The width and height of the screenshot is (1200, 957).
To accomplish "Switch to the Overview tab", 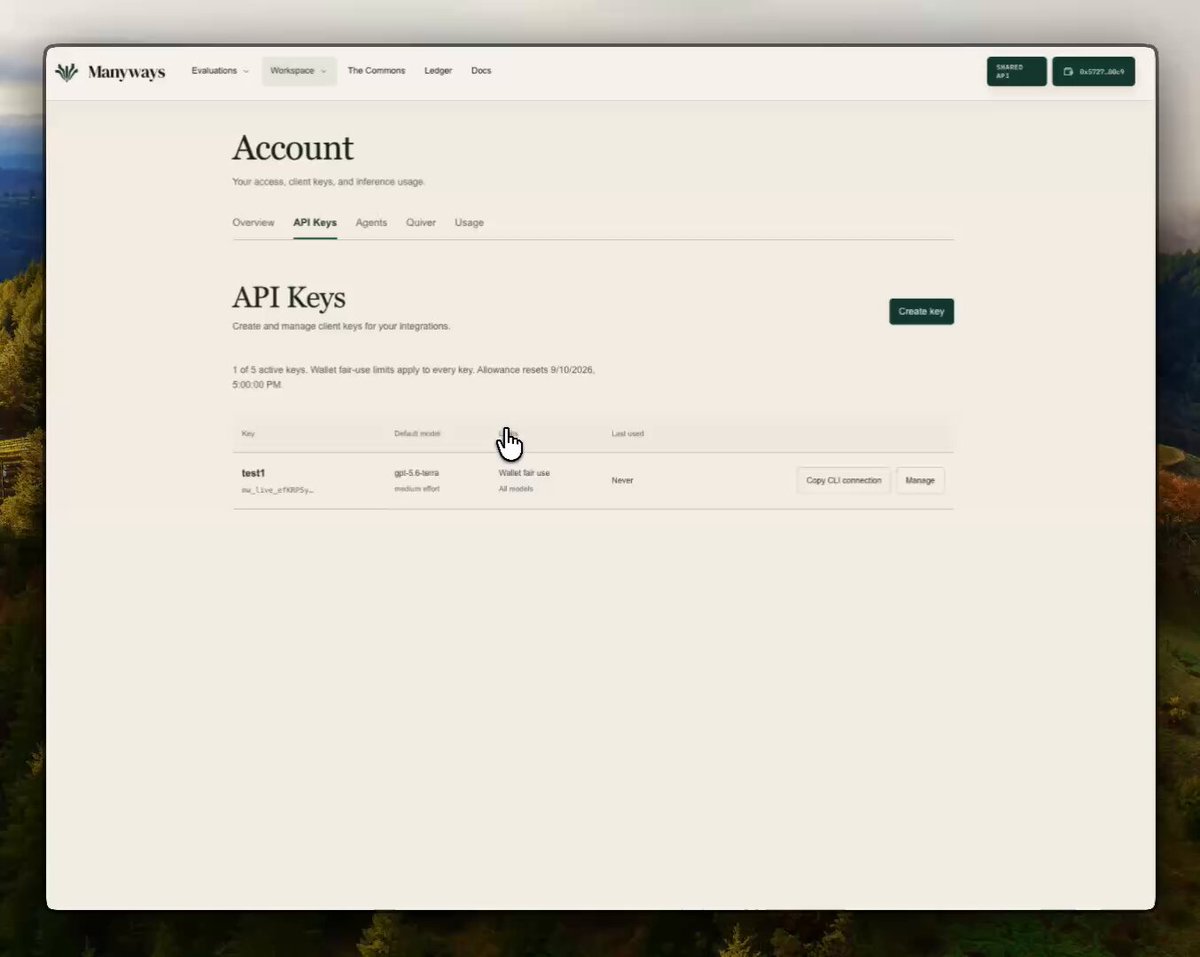I will (253, 223).
